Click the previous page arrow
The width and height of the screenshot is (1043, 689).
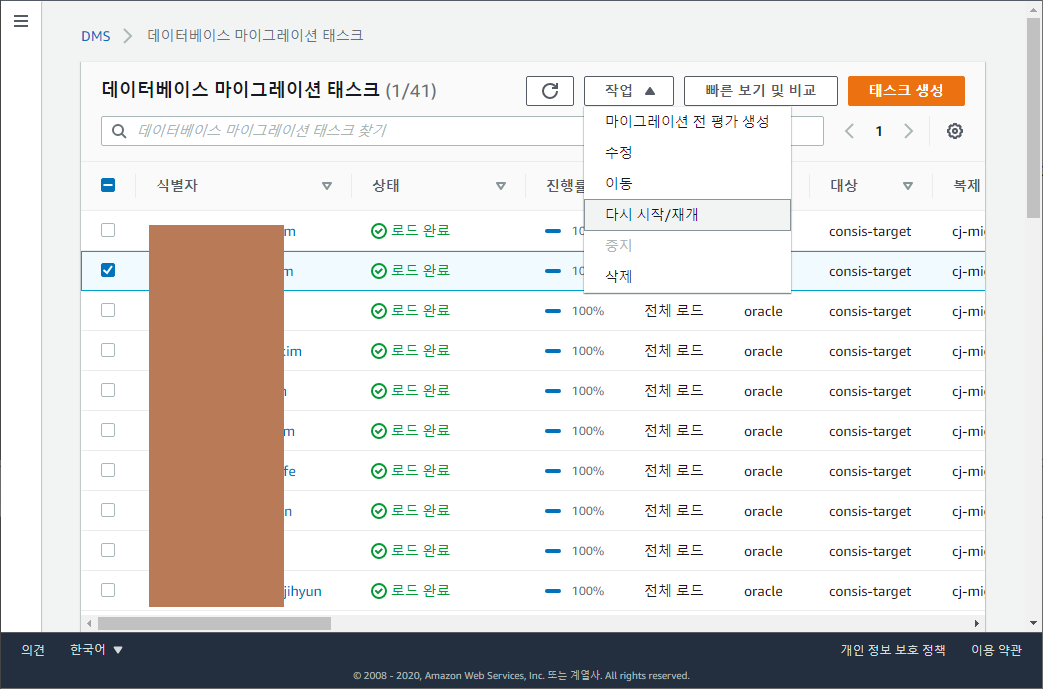pos(849,130)
